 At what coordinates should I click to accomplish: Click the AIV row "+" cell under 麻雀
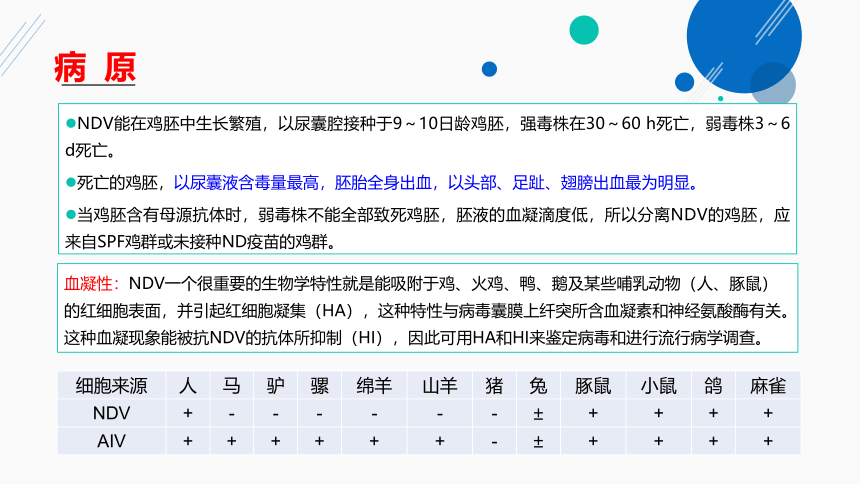coord(768,441)
